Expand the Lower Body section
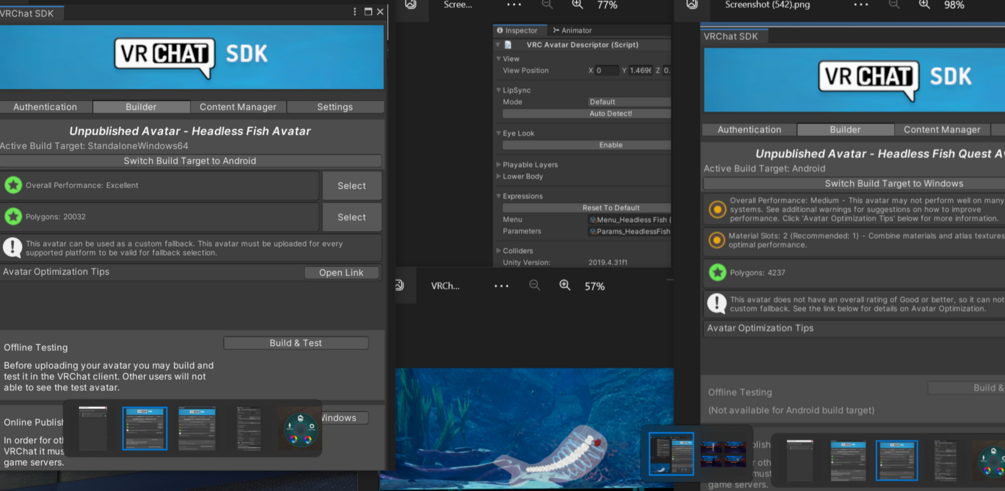 [498, 176]
